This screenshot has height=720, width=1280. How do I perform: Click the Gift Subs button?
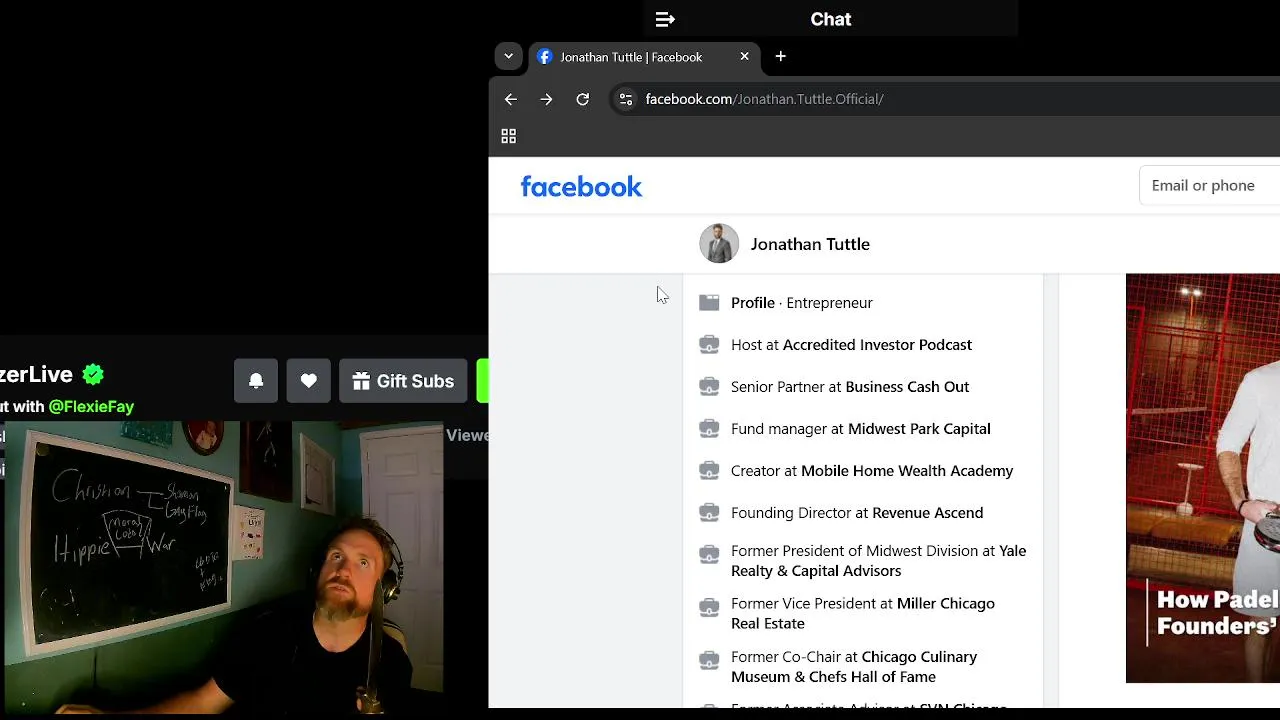(x=403, y=381)
